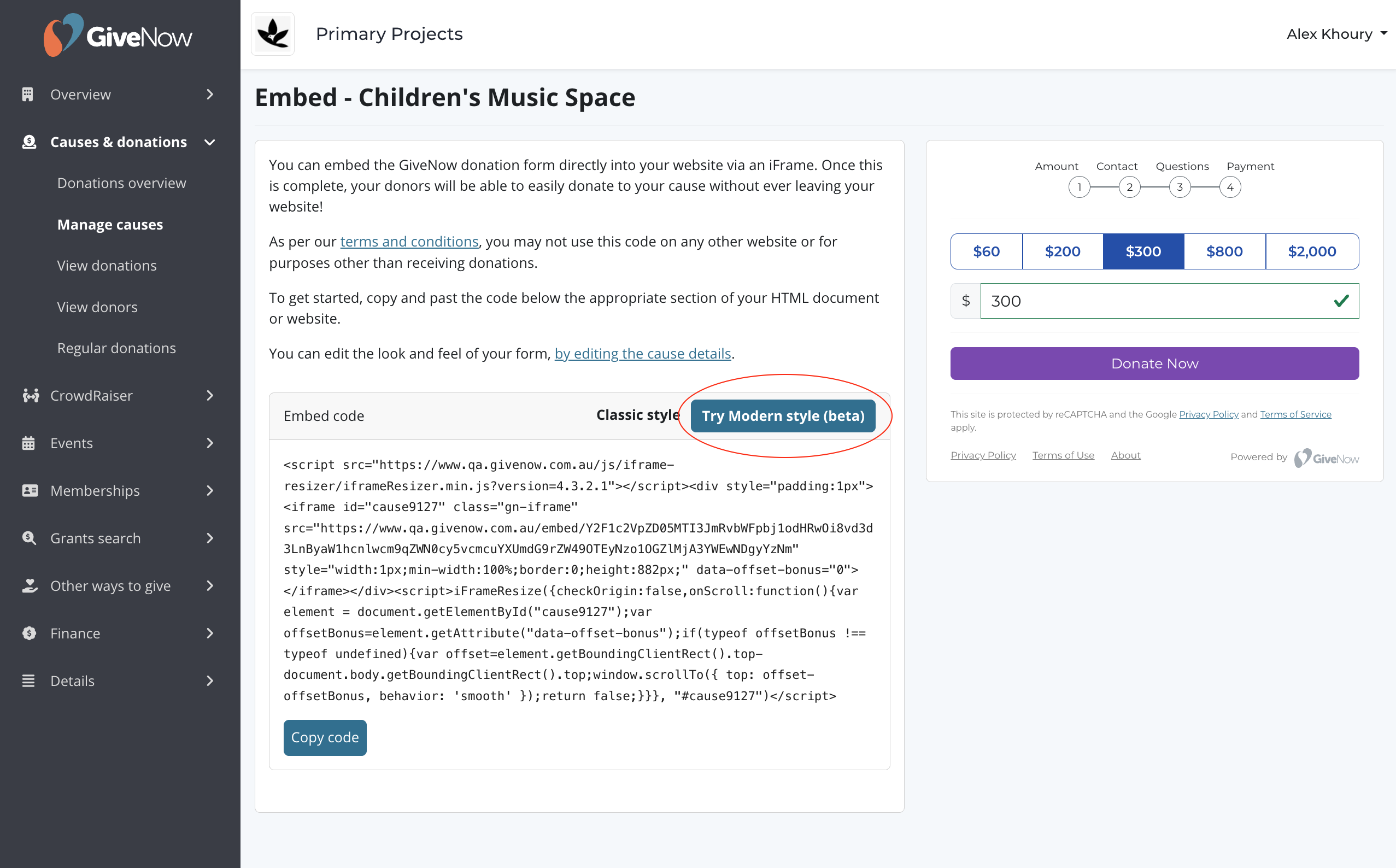The width and height of the screenshot is (1396, 868).
Task: Expand the Other ways to give chevron
Action: (210, 585)
